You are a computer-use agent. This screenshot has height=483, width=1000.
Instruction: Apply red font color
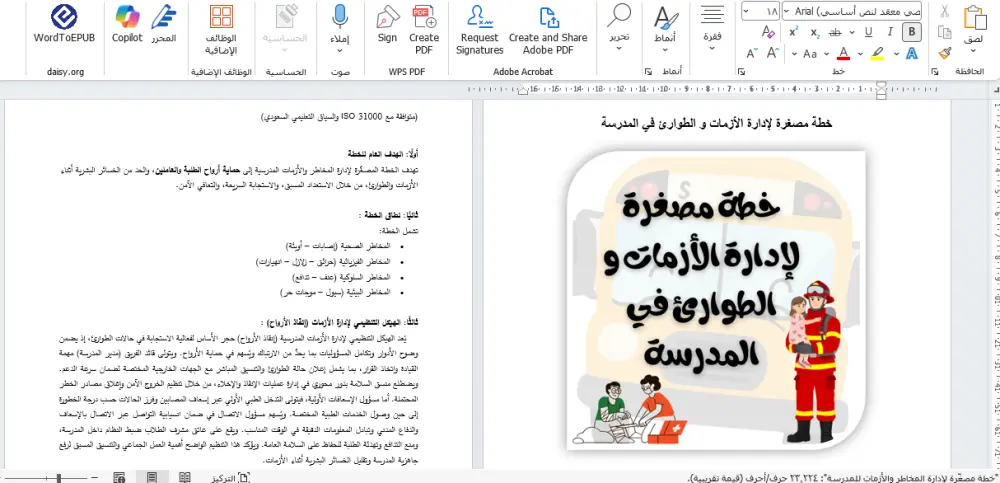click(844, 54)
